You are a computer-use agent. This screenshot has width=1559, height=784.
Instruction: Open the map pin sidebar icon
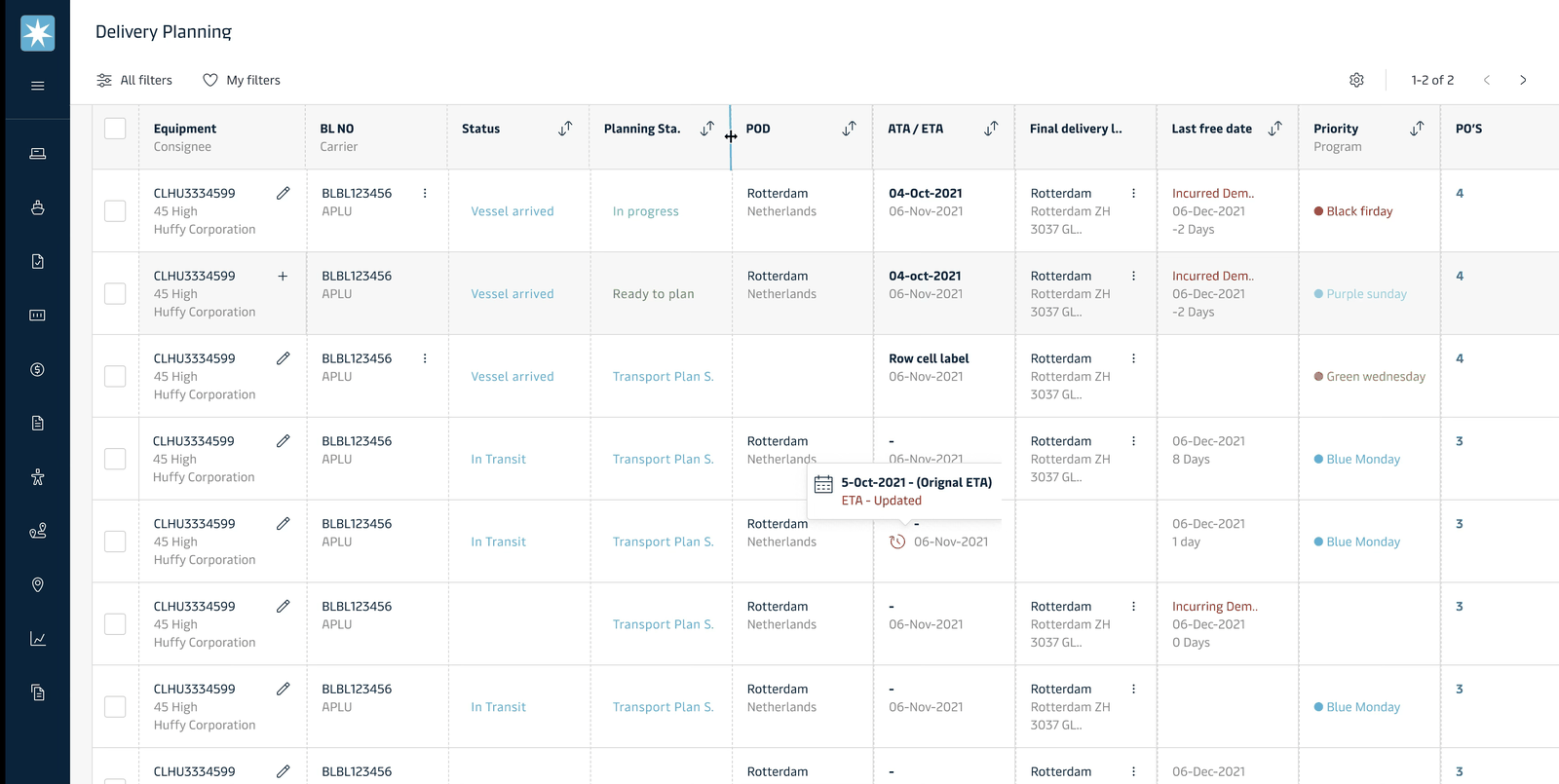point(38,584)
